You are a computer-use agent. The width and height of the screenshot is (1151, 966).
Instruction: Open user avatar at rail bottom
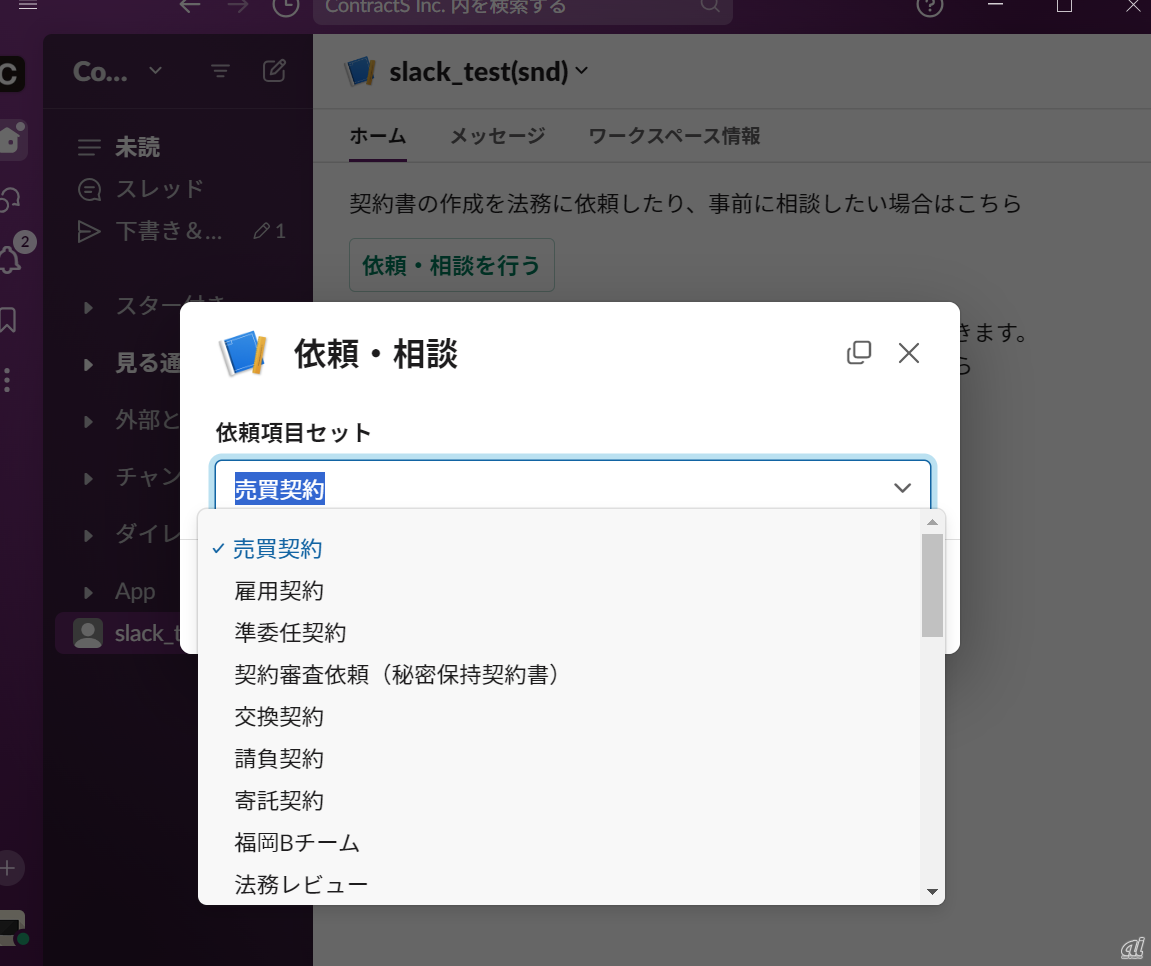point(12,929)
